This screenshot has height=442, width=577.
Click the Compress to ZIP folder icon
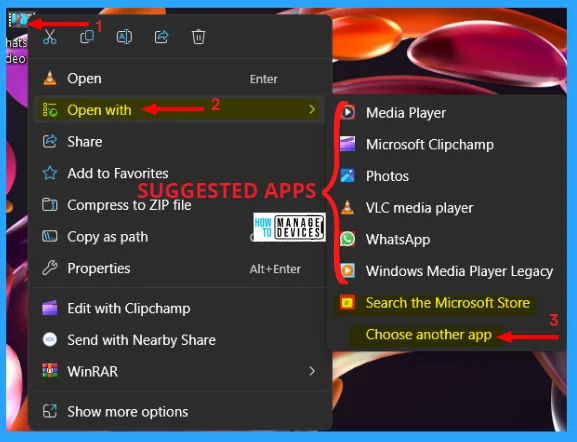point(50,205)
